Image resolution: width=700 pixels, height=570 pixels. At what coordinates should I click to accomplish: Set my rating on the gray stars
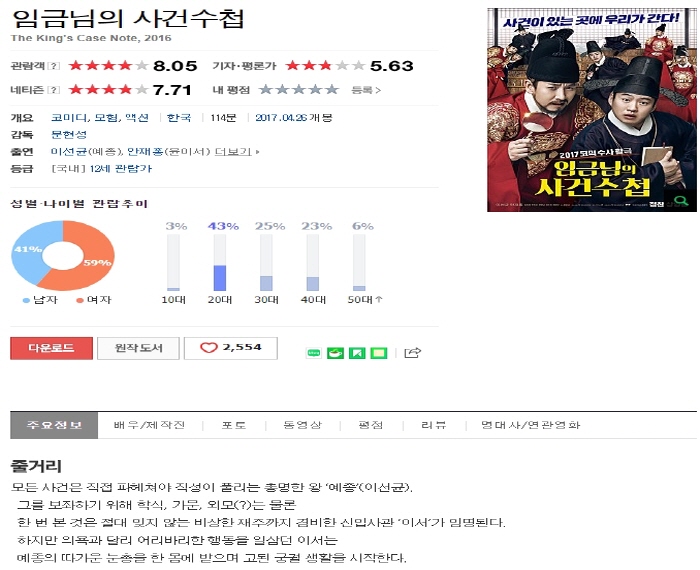tap(299, 90)
